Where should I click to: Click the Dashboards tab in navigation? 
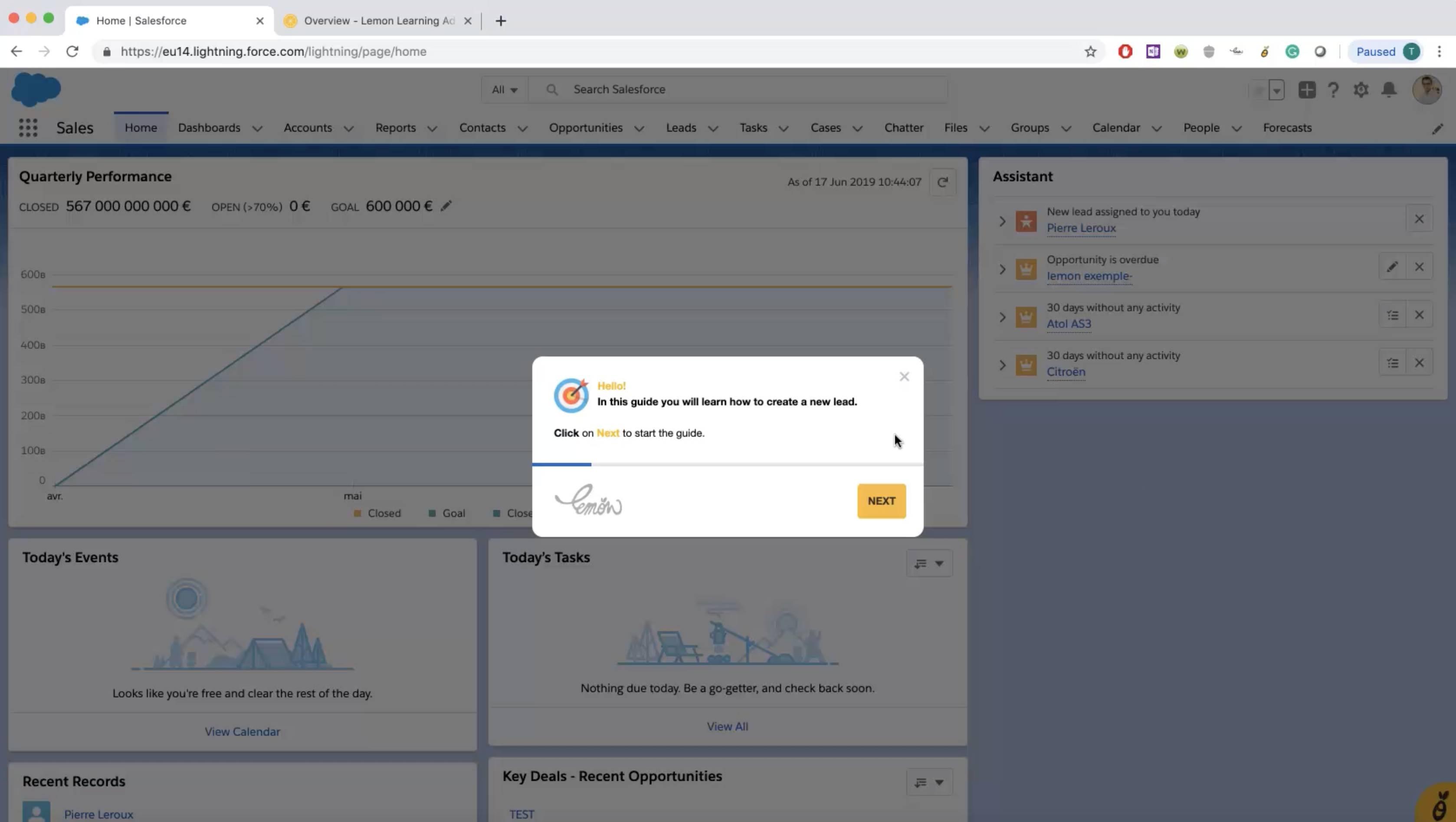click(x=208, y=127)
